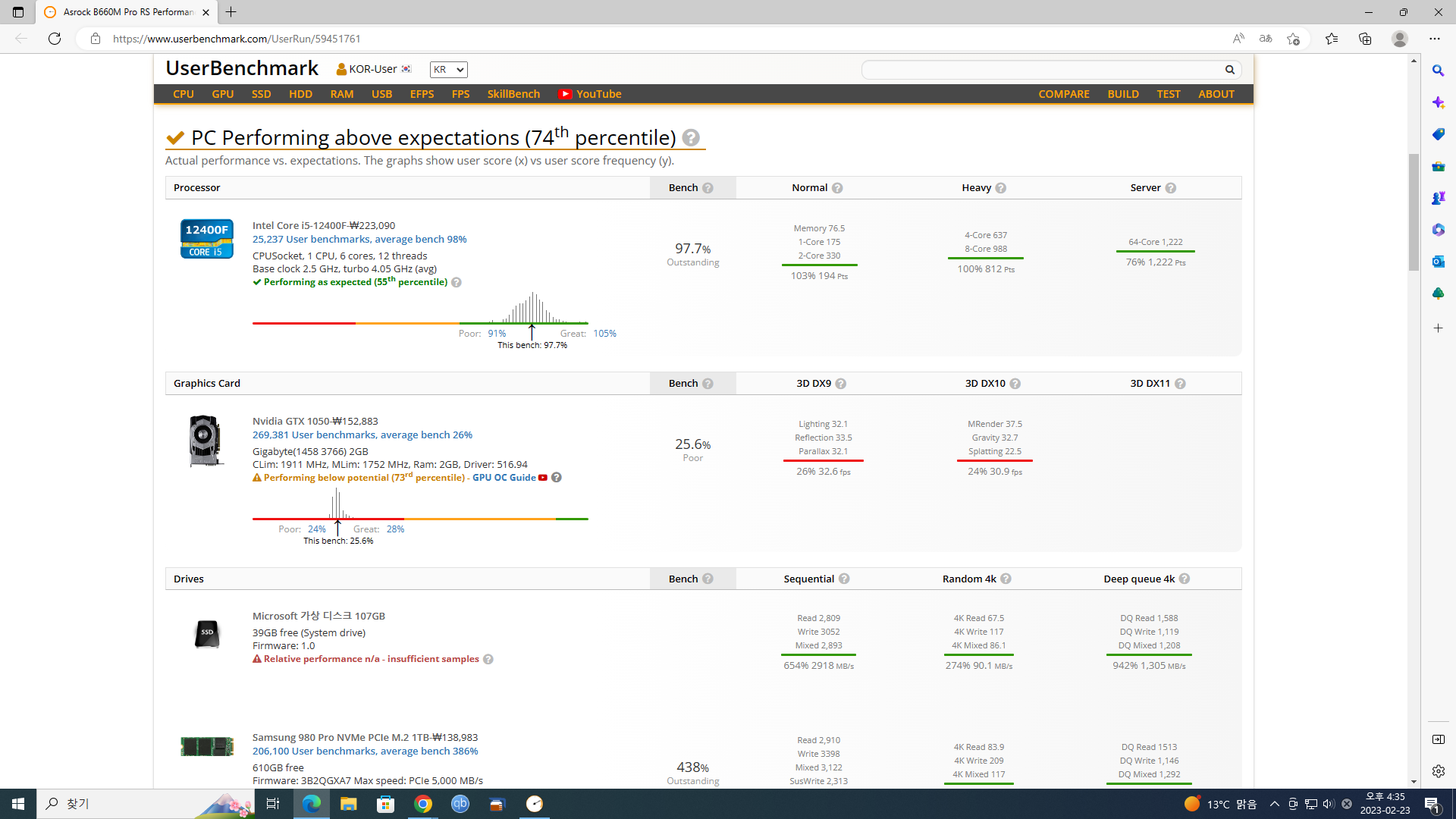
Task: Click the Samsung 980 Pro M.2 image
Action: pyautogui.click(x=206, y=746)
